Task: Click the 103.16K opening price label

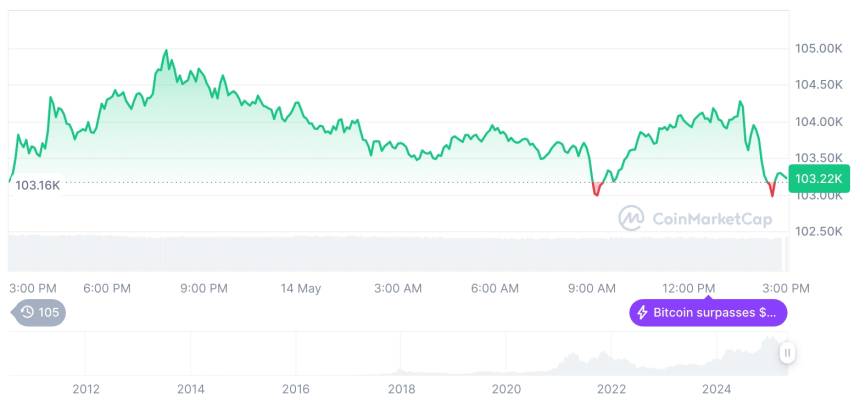Action: (38, 185)
